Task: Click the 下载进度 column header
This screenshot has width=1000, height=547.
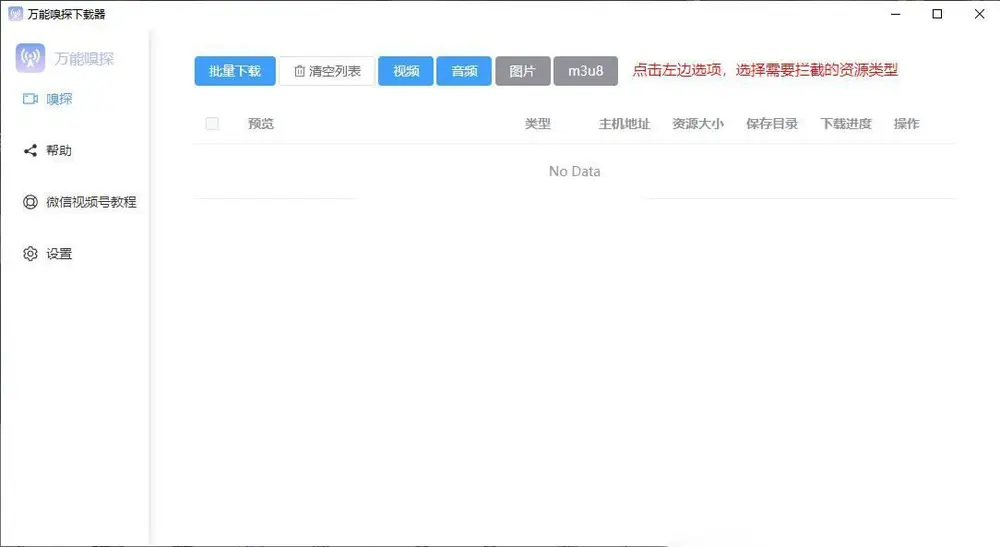Action: 846,124
